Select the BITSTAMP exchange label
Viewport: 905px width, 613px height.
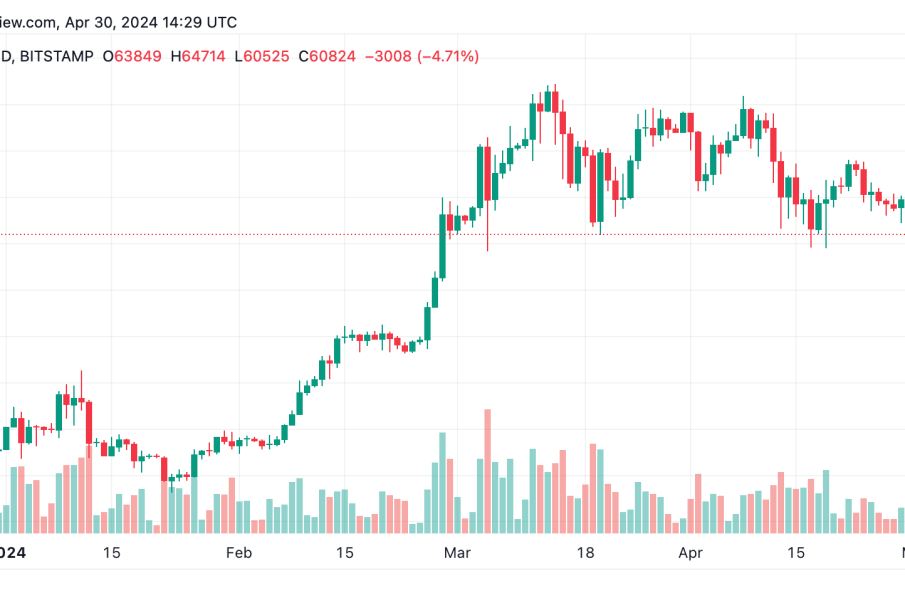57,57
